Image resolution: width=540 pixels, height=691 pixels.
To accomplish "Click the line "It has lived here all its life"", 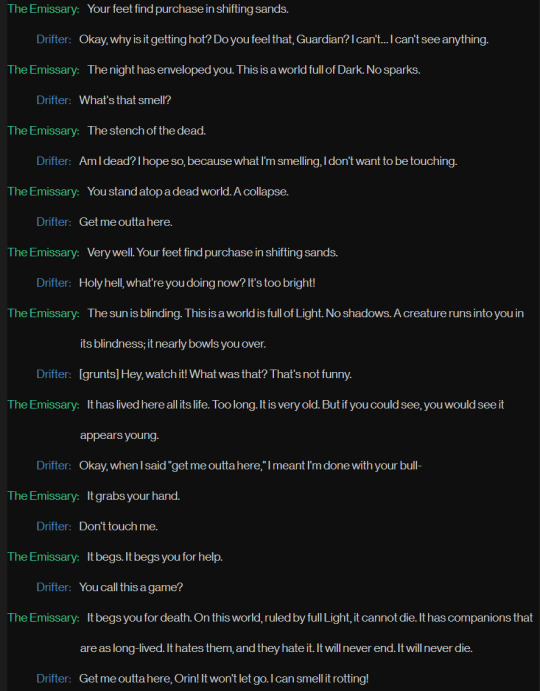I will tap(292, 420).
